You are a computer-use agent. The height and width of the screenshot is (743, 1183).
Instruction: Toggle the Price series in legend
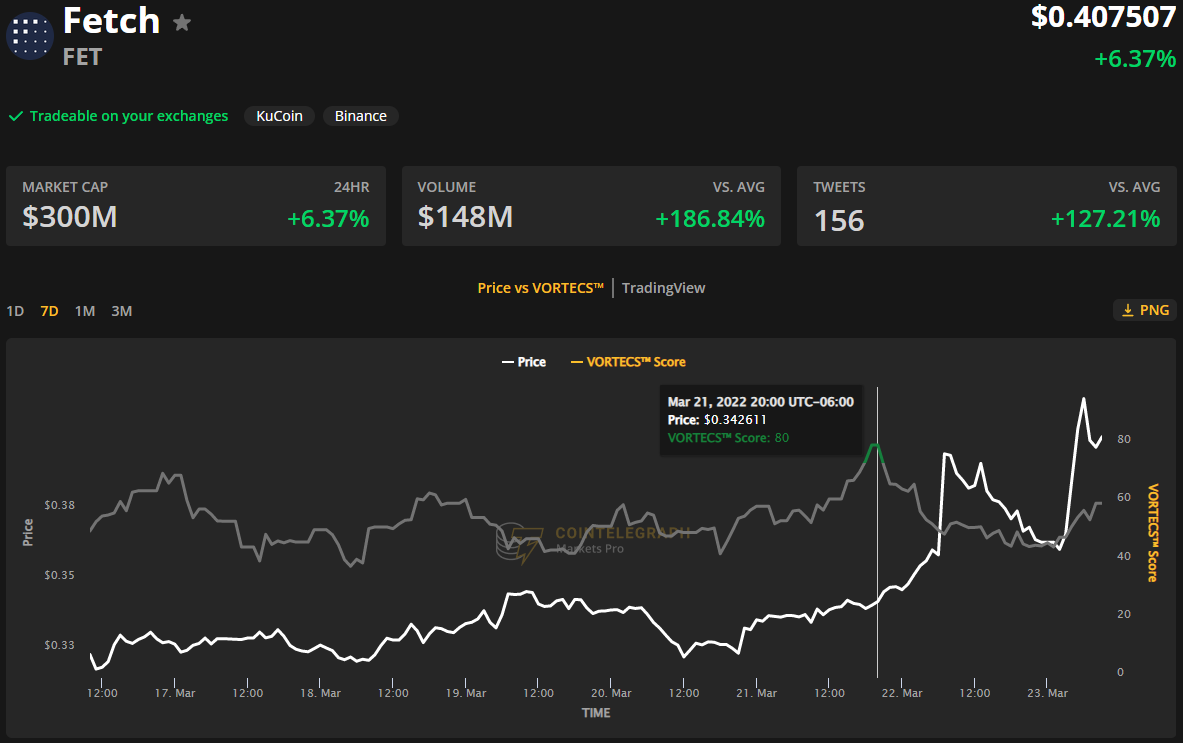pyautogui.click(x=524, y=362)
